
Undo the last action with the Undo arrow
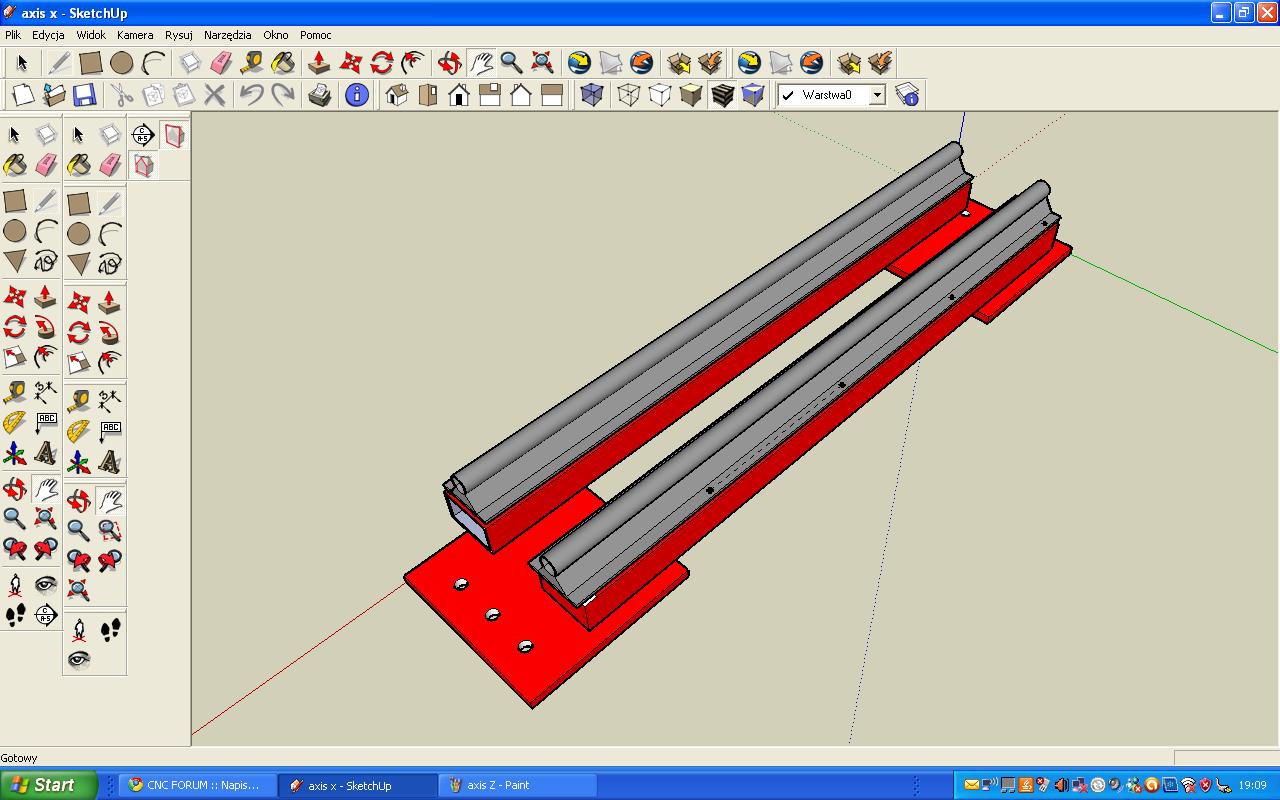[252, 95]
